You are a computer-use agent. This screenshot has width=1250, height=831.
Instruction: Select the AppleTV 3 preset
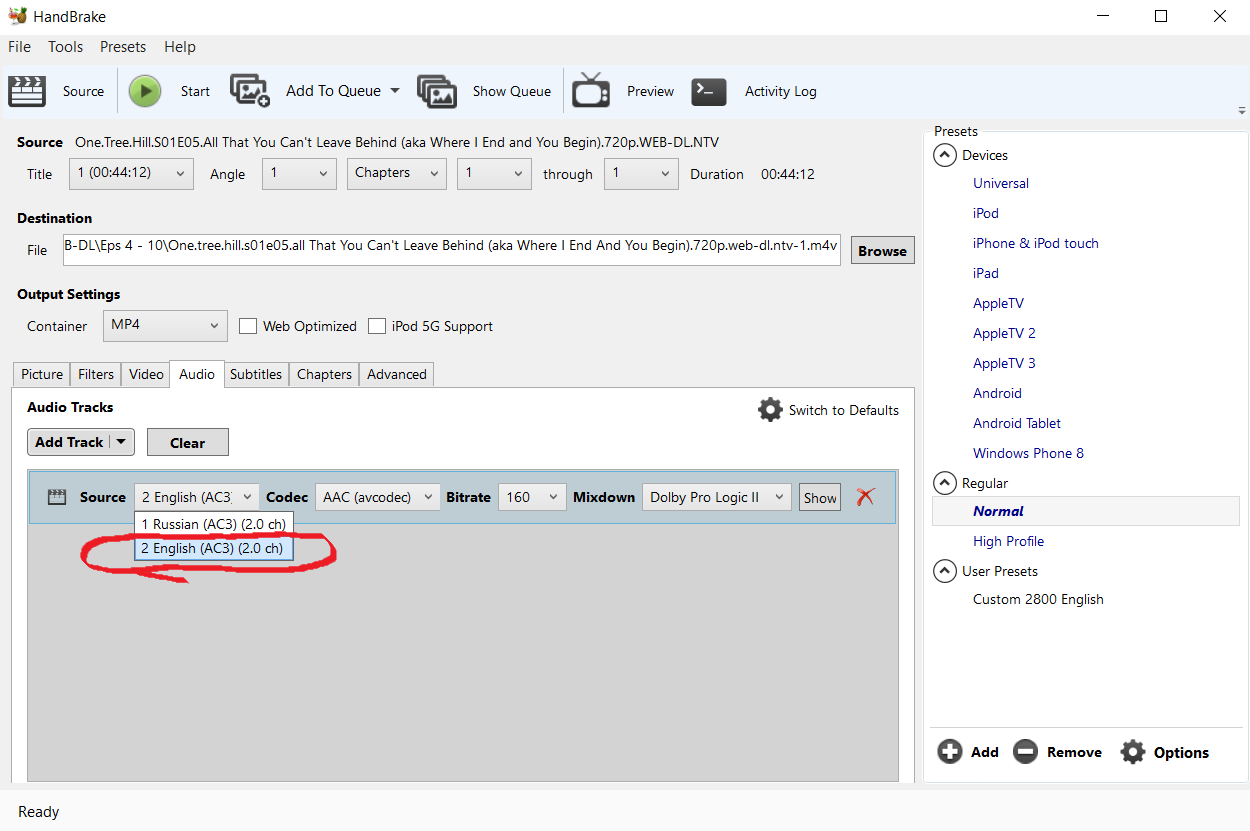click(1004, 363)
